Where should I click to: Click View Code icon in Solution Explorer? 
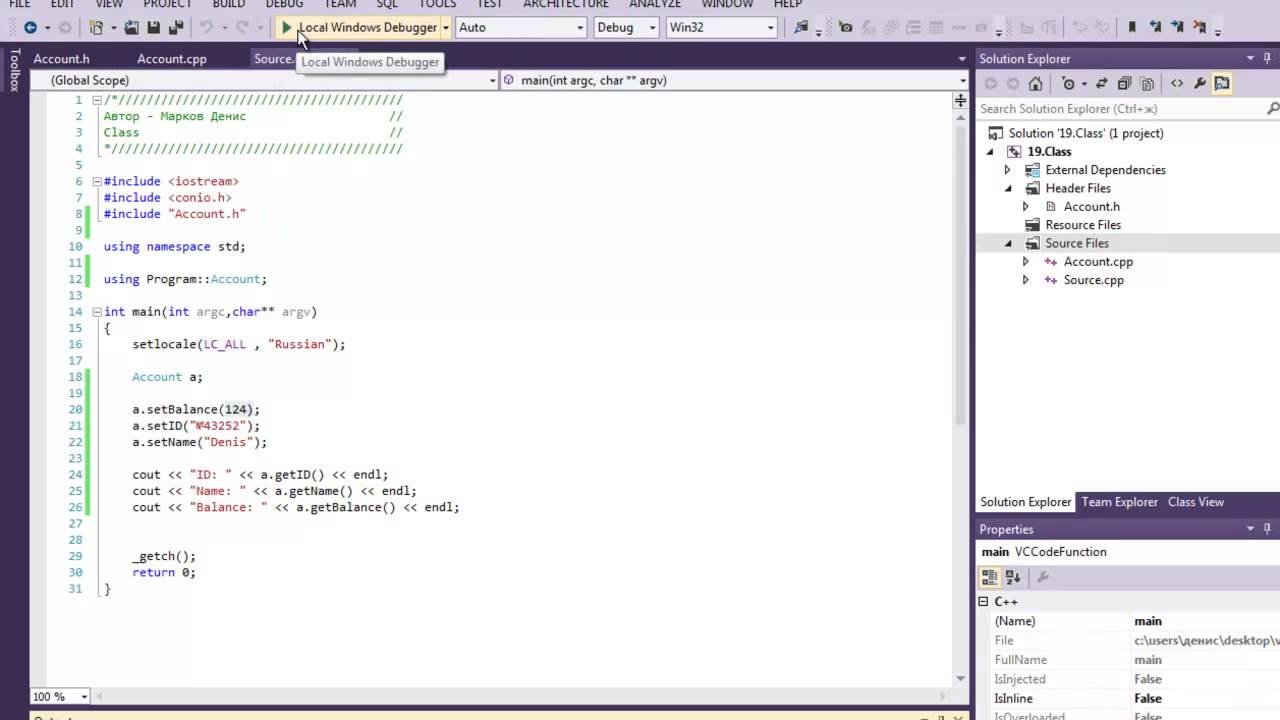[x=1177, y=84]
